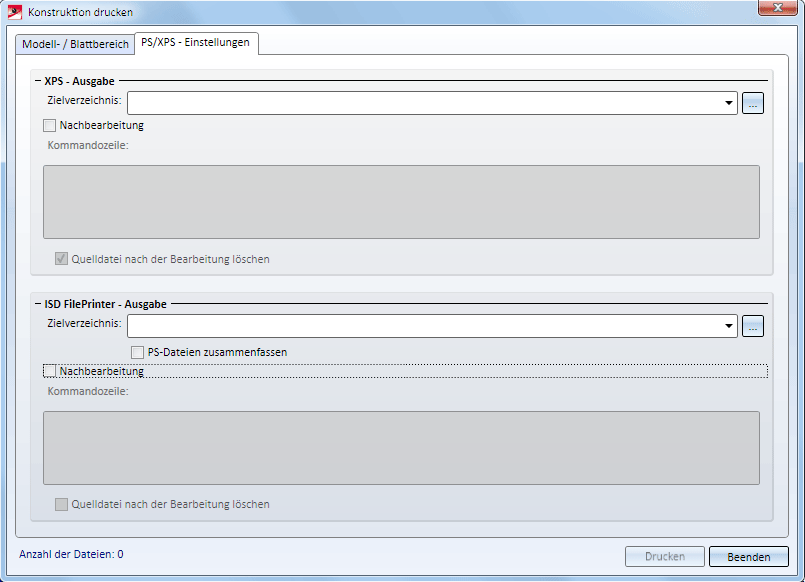This screenshot has width=805, height=582.
Task: Click browse button for XPS Zielverzeichnis
Action: 753,102
